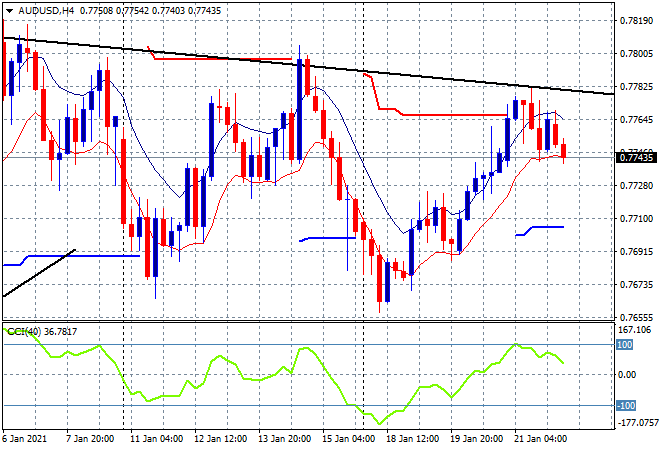
Task: Select the CCI -100 level marker
Action: coord(626,406)
